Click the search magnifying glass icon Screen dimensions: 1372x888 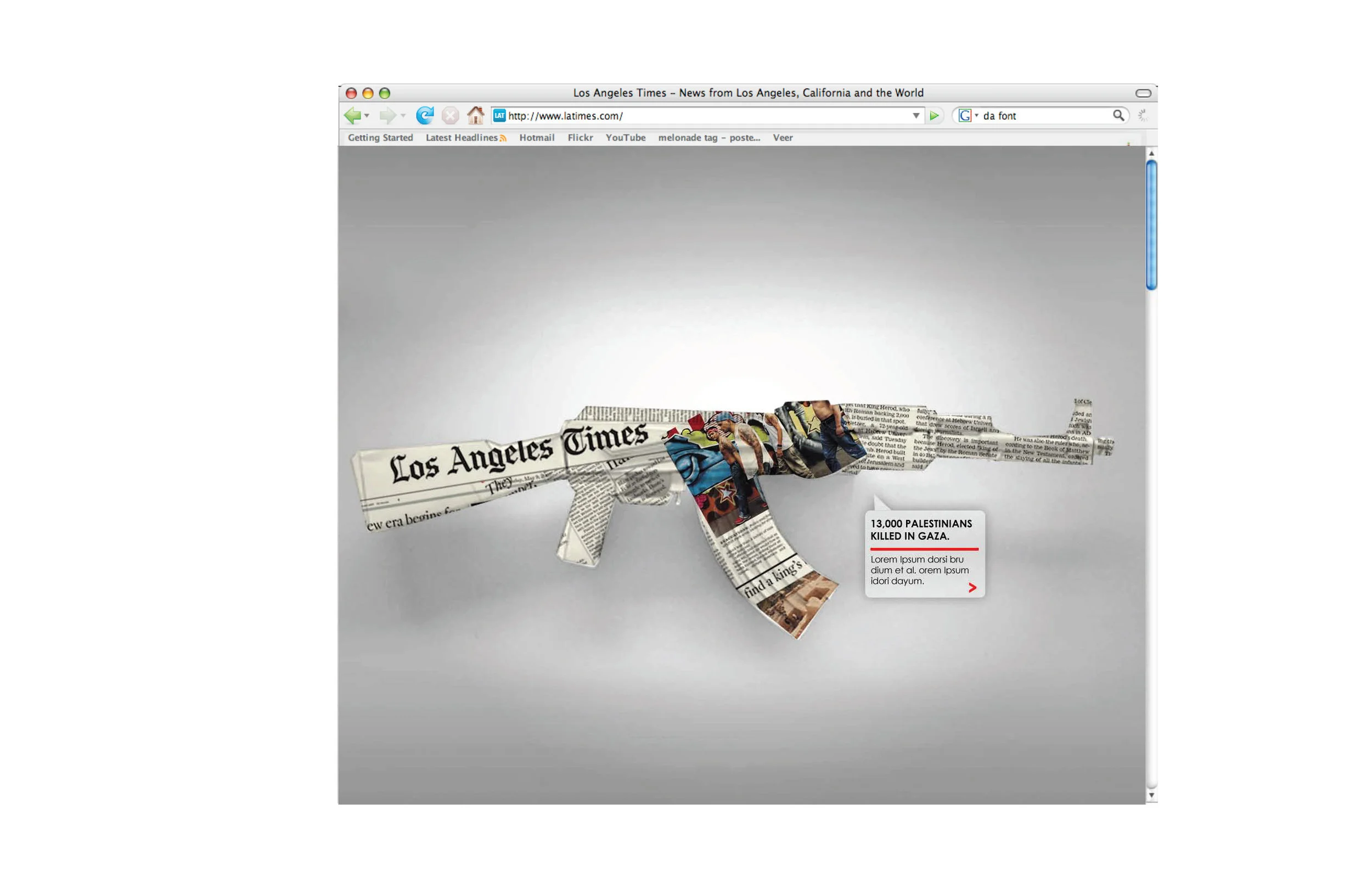[1118, 115]
